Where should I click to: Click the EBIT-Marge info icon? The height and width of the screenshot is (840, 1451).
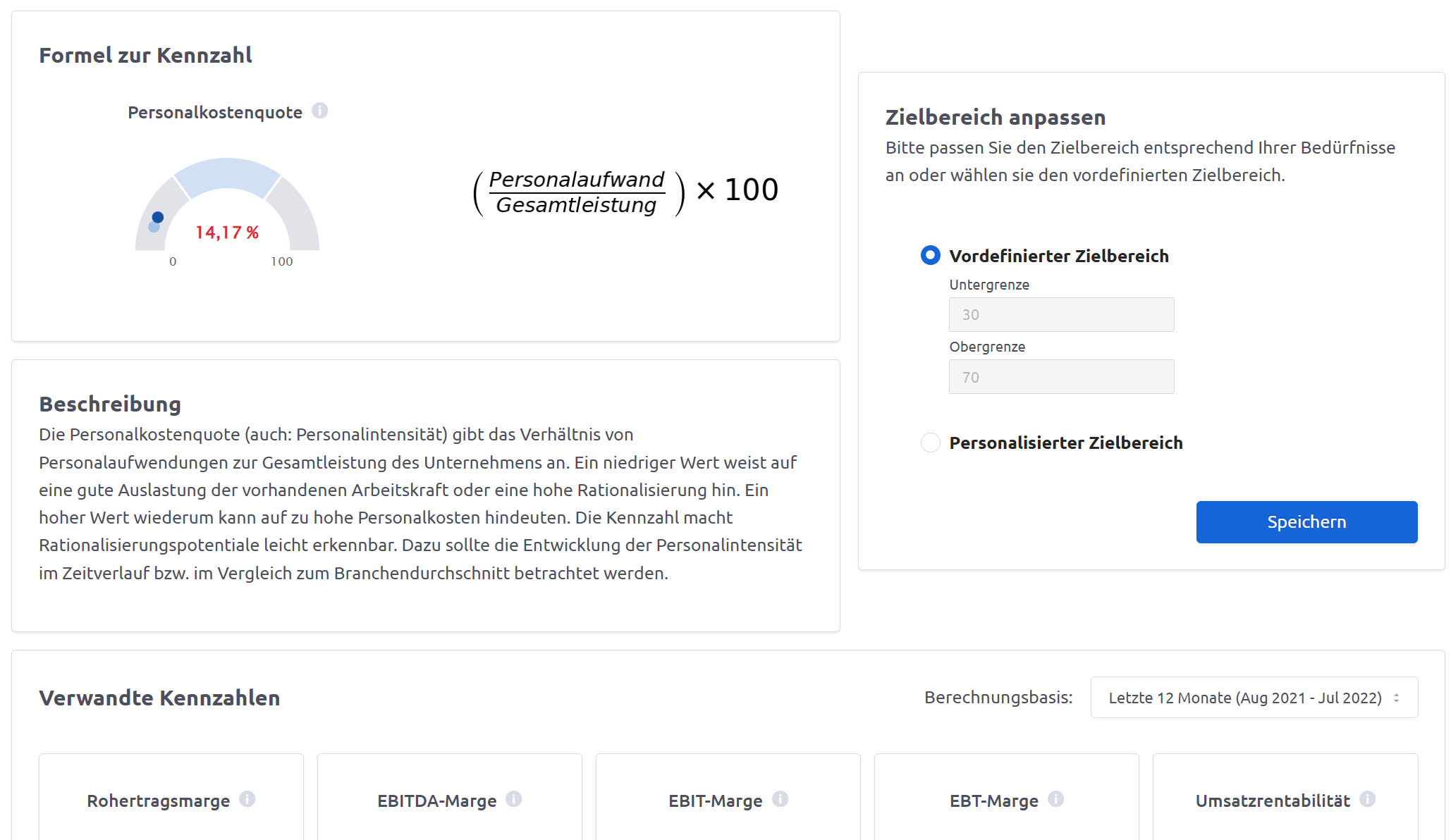[780, 800]
